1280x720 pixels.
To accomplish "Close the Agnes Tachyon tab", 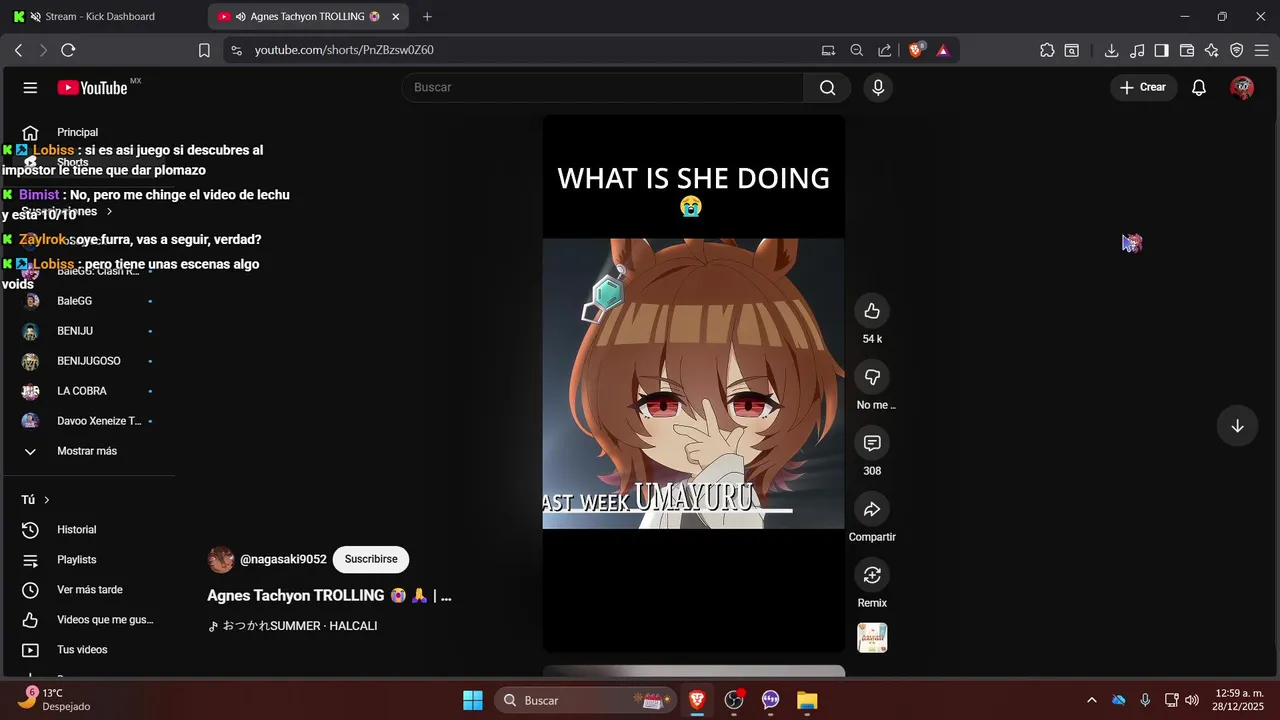I will click(x=396, y=17).
